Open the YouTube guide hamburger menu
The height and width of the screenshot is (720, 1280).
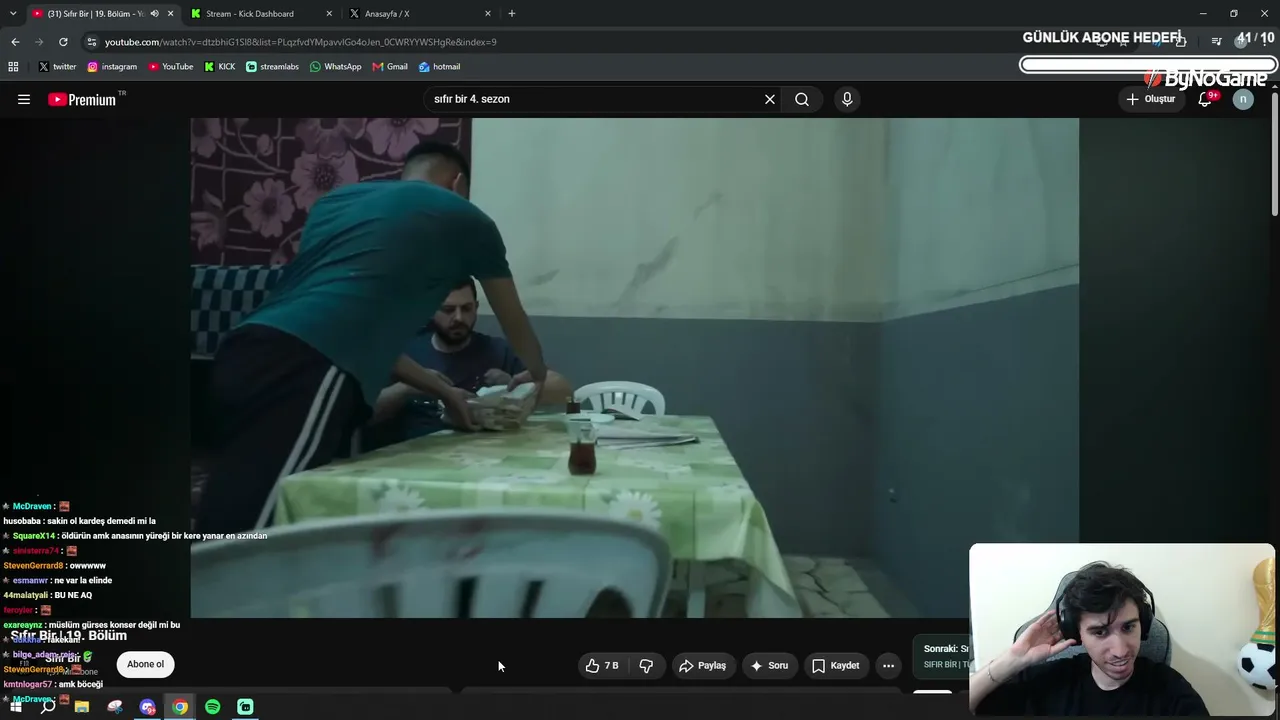pyautogui.click(x=24, y=99)
